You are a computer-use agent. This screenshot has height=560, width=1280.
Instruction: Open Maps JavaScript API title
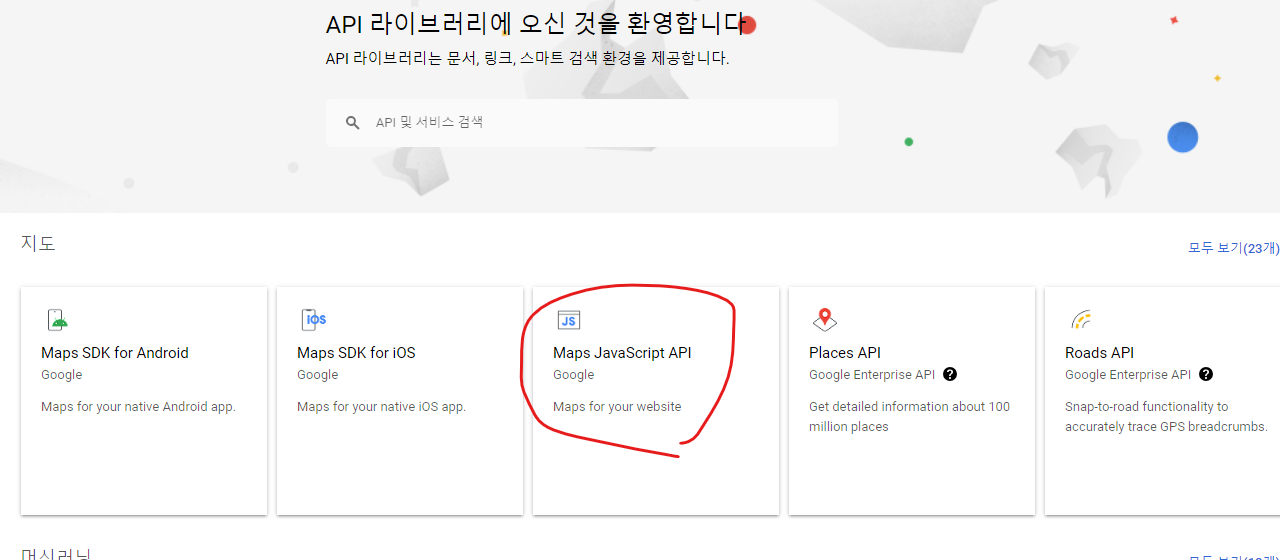tap(622, 353)
